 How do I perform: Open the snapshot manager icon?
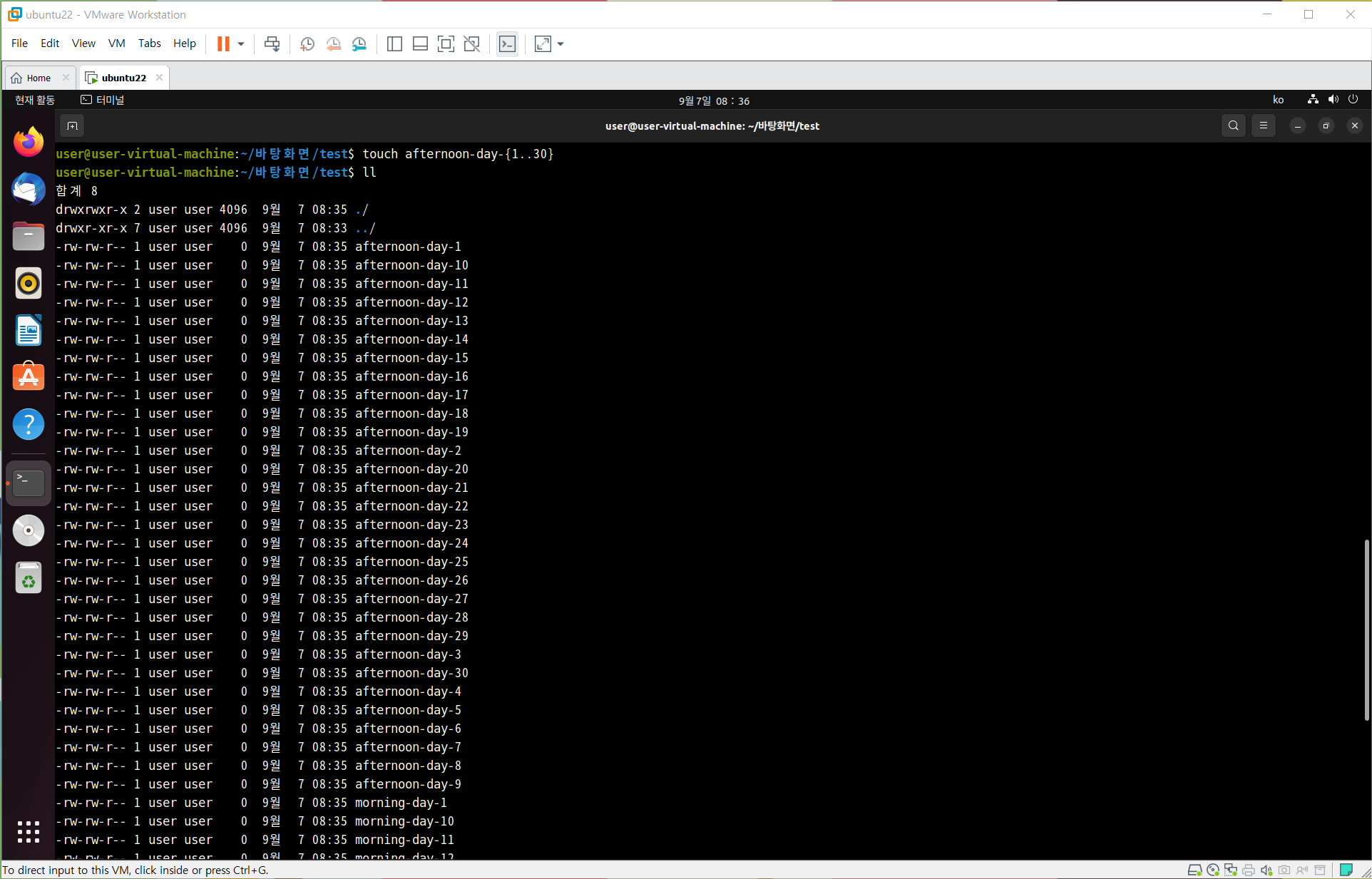(359, 44)
